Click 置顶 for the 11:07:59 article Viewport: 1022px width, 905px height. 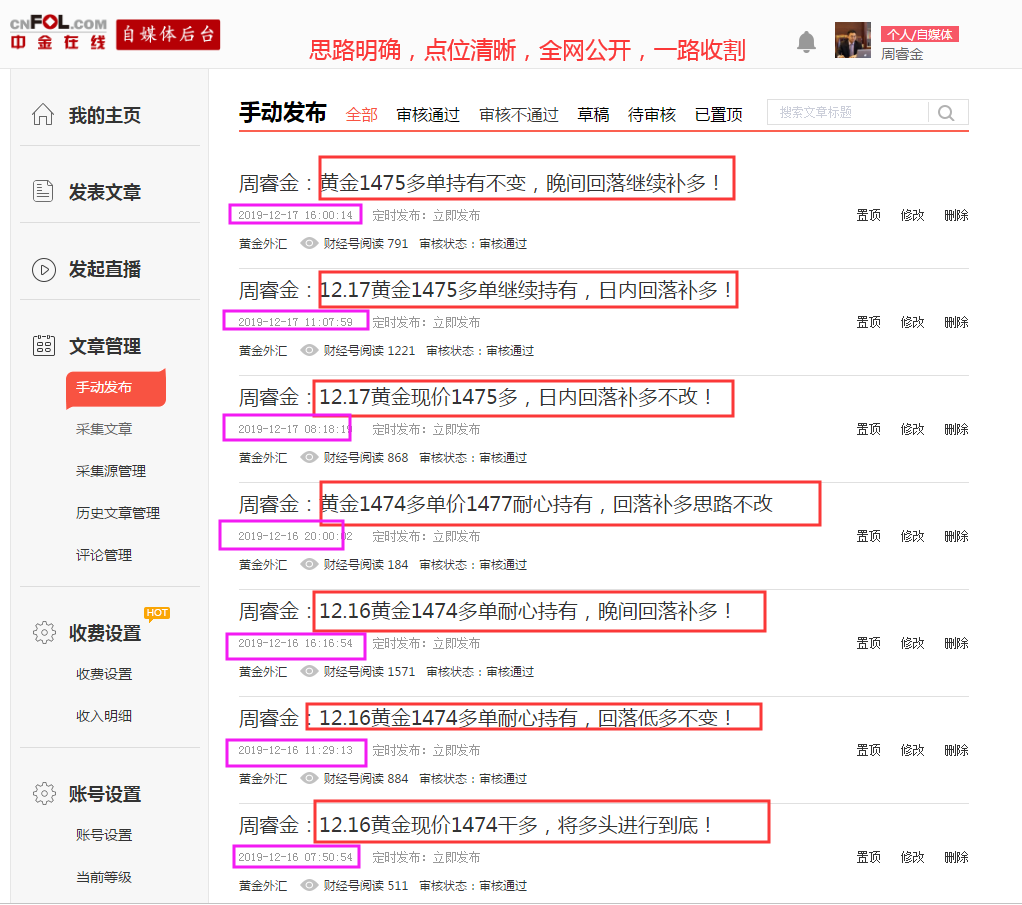(x=868, y=322)
